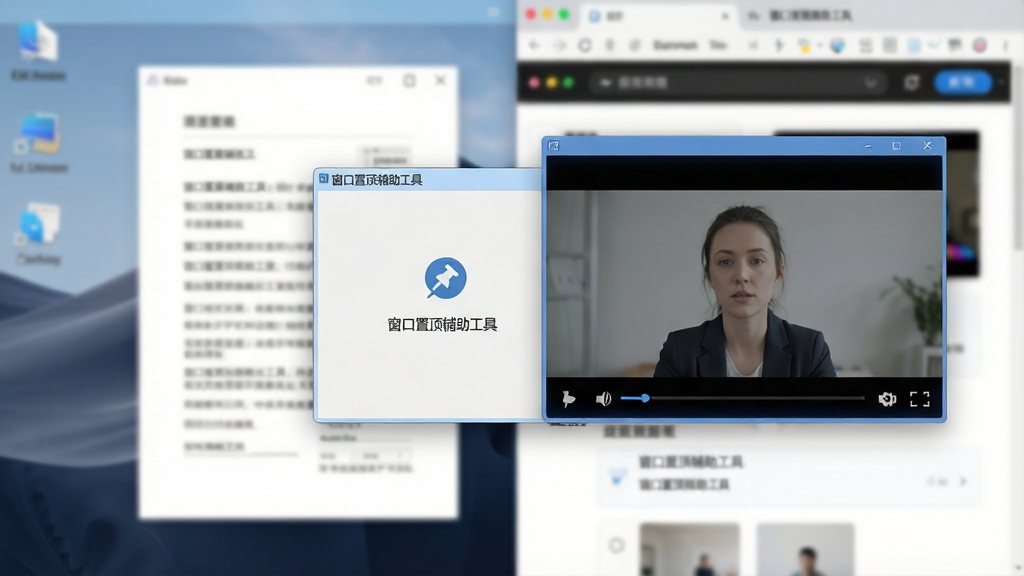The image size is (1024, 576).
Task: Click the pin icon in video player controls
Action: [568, 398]
